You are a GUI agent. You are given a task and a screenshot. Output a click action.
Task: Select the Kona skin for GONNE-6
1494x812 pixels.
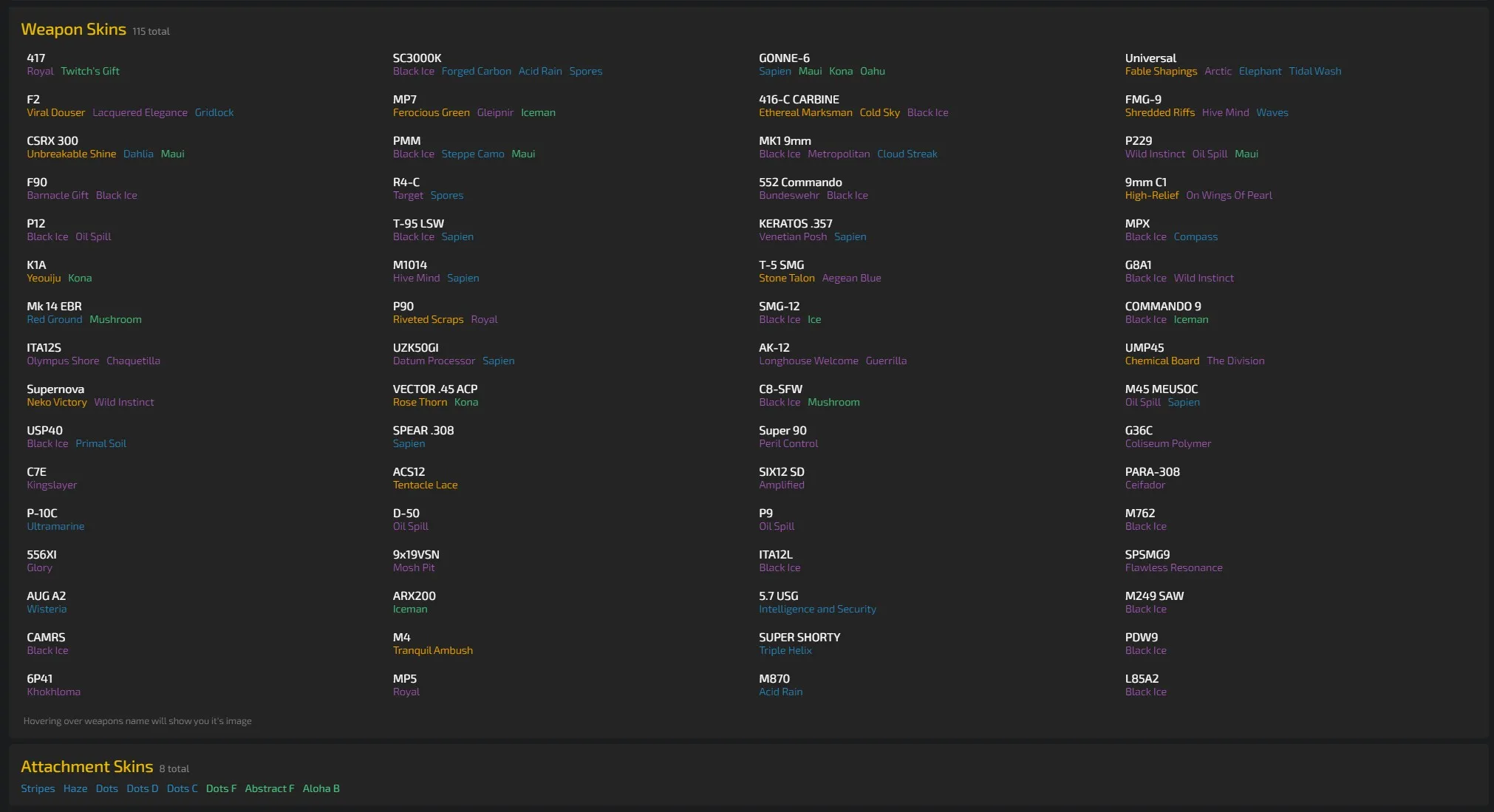pos(842,71)
